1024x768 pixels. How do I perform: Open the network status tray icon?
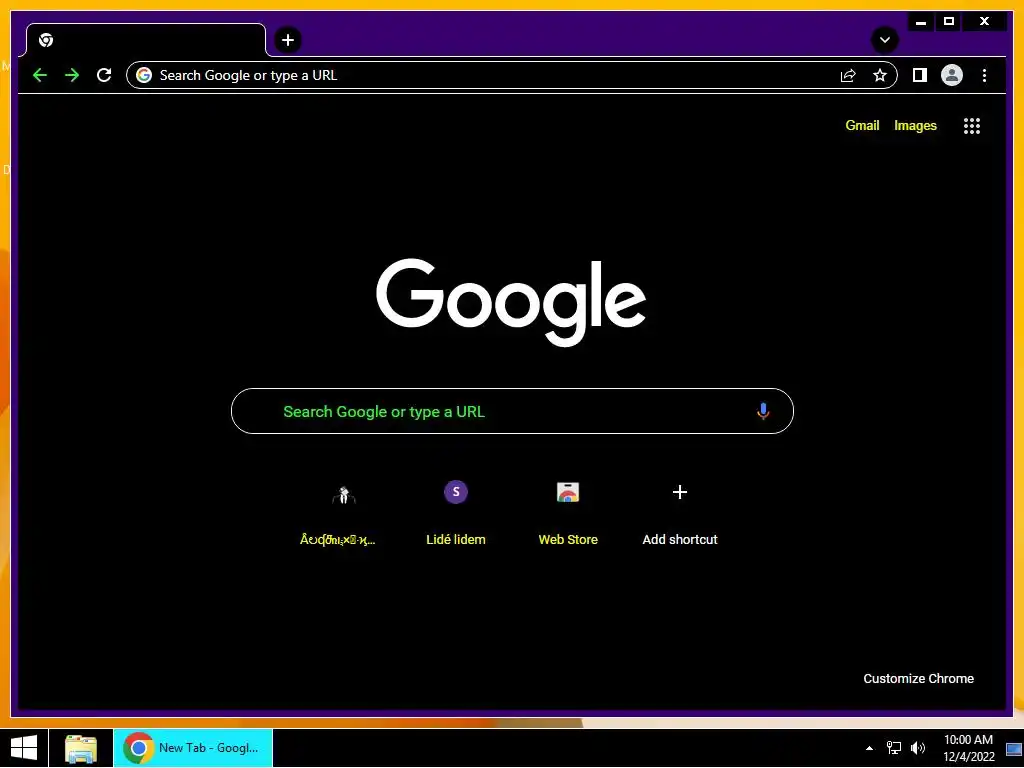pos(893,748)
